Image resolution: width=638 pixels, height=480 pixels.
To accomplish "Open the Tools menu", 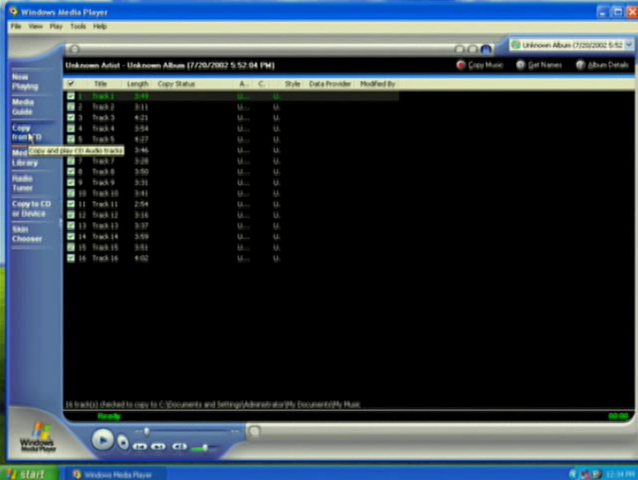I will click(78, 26).
